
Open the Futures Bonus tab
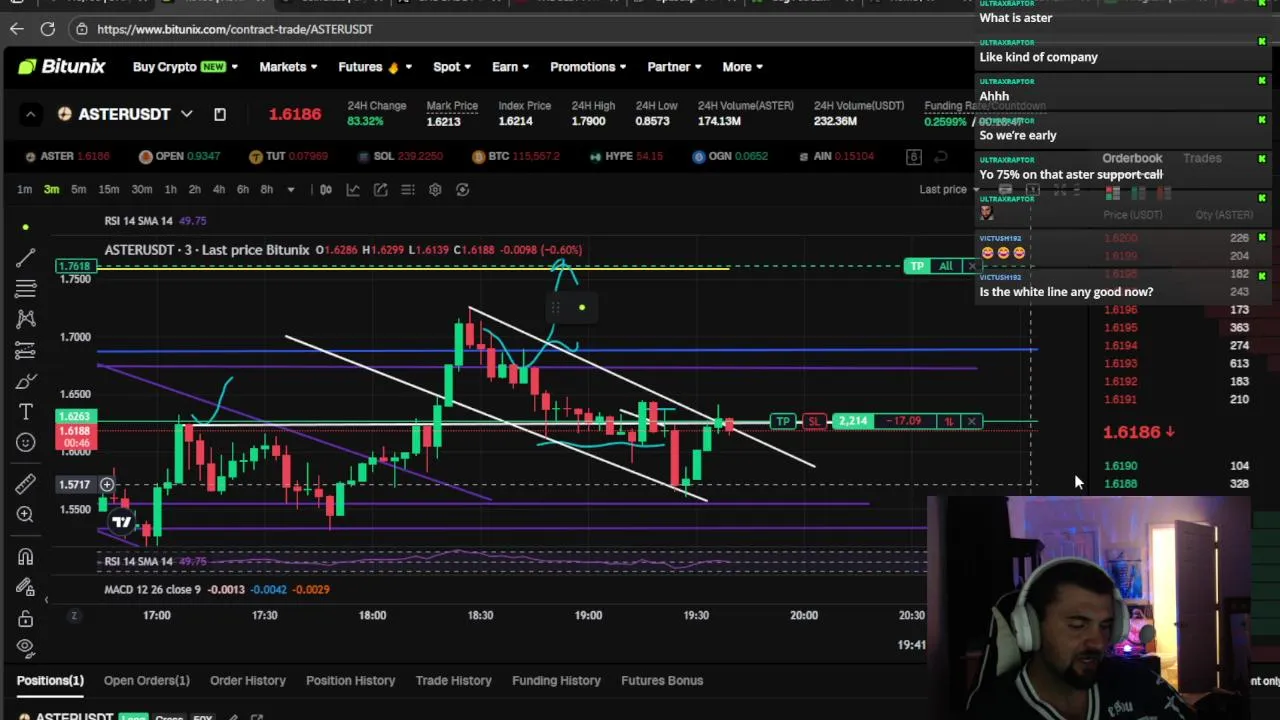tap(662, 680)
